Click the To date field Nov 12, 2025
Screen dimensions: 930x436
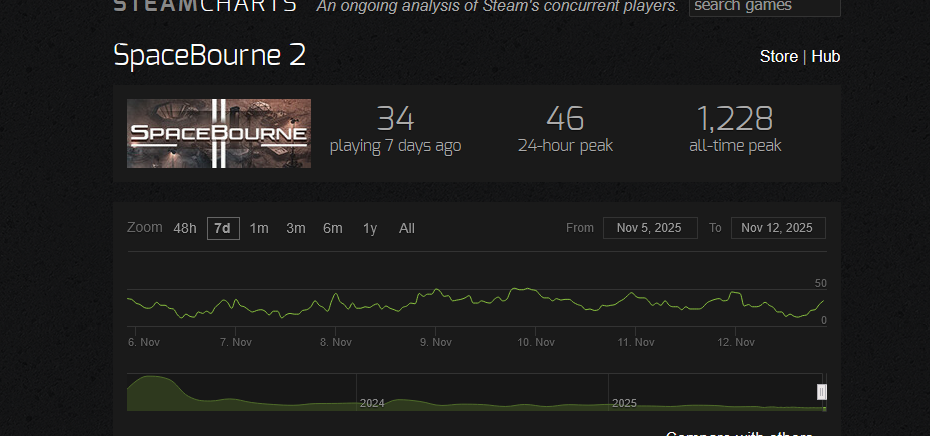[778, 228]
